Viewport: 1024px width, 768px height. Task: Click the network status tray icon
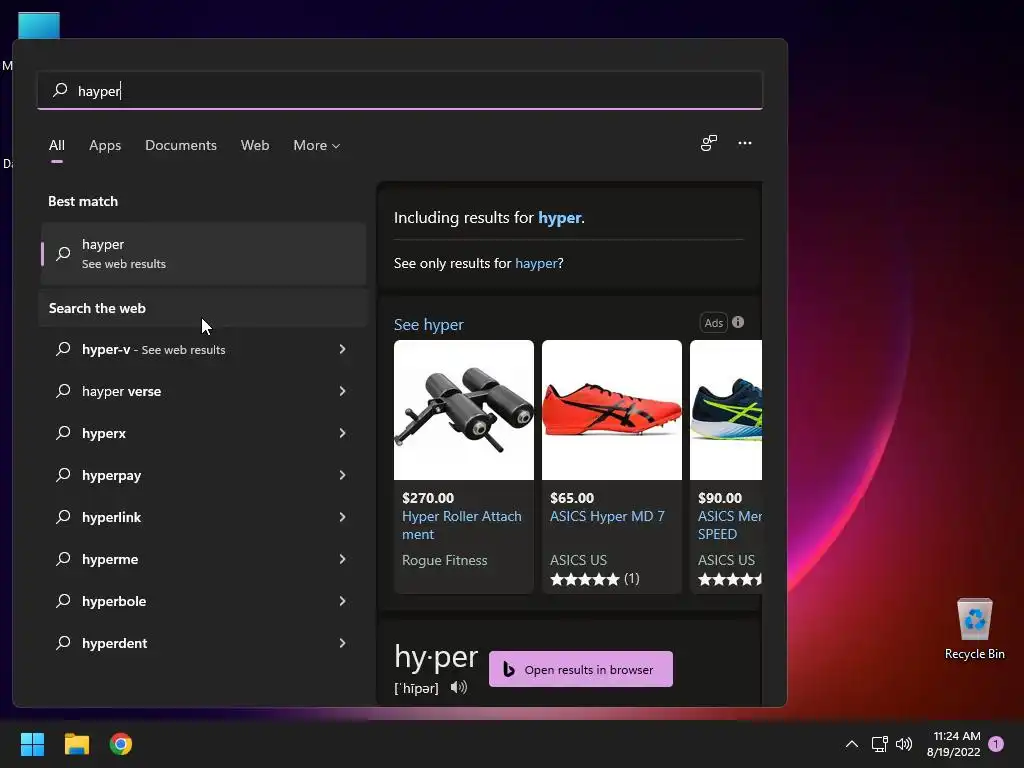pyautogui.click(x=879, y=744)
